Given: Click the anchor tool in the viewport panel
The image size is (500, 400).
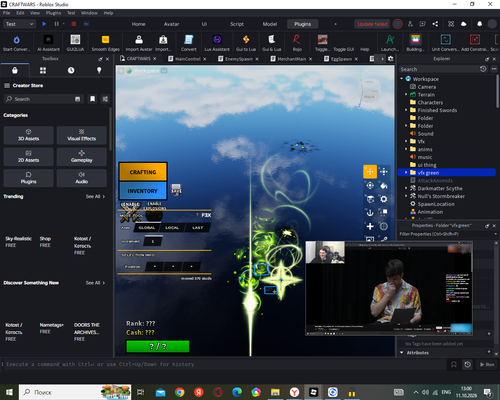Looking at the screenshot, I should click(x=370, y=213).
